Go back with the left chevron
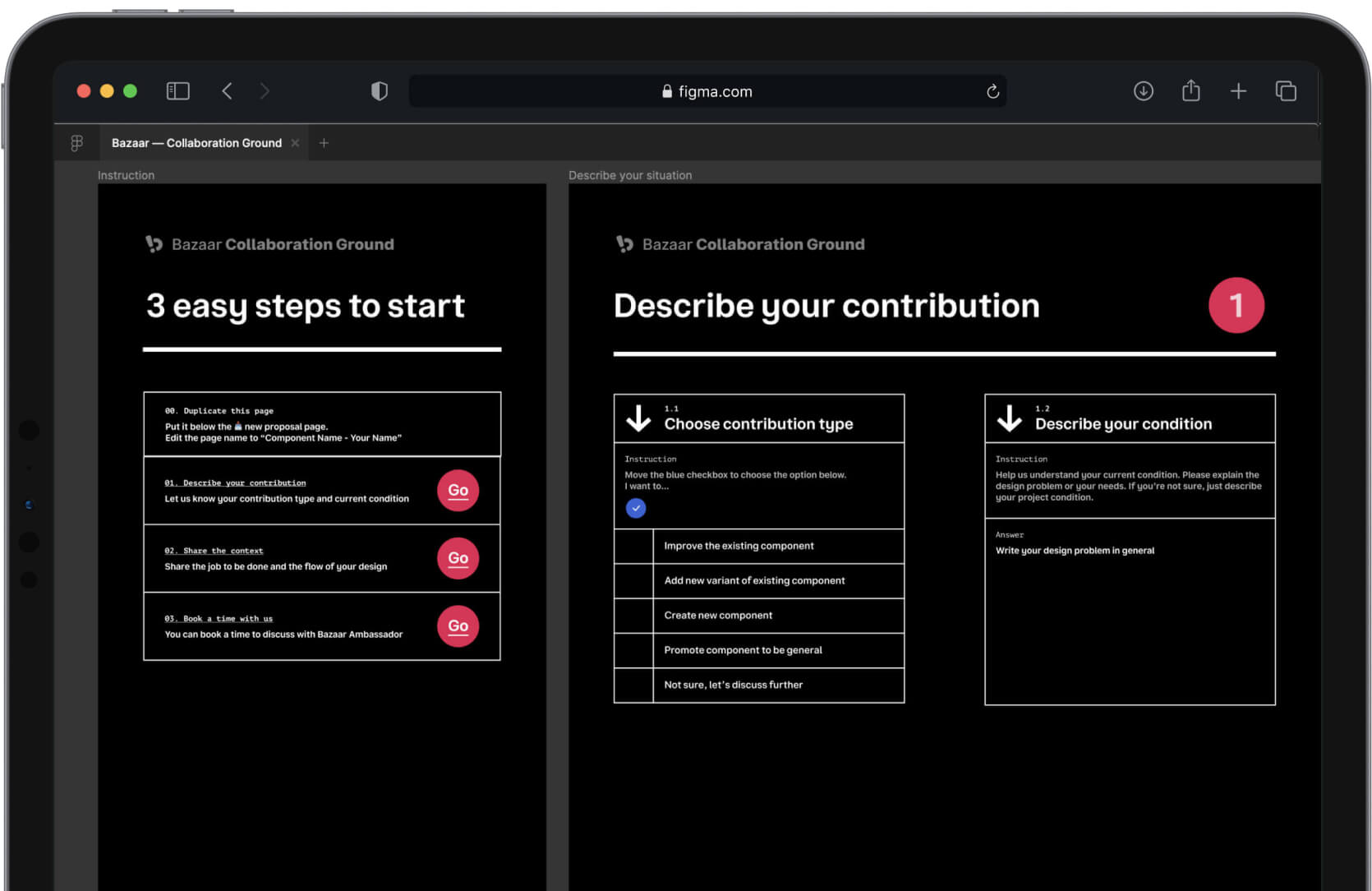The height and width of the screenshot is (891, 1372). coord(228,91)
